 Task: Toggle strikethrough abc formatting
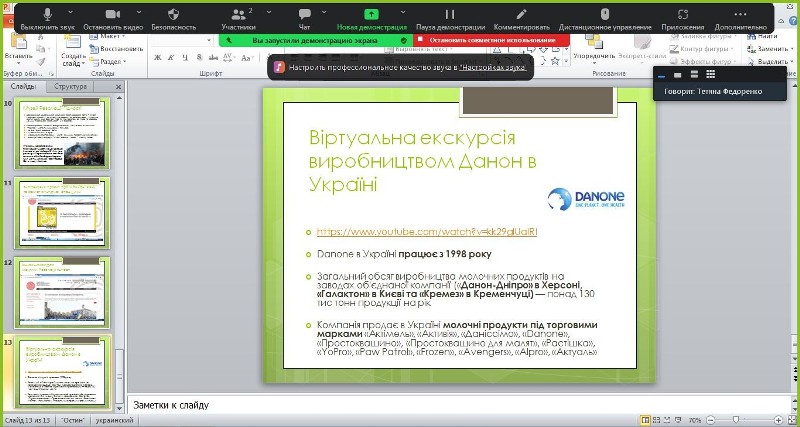coord(213,58)
